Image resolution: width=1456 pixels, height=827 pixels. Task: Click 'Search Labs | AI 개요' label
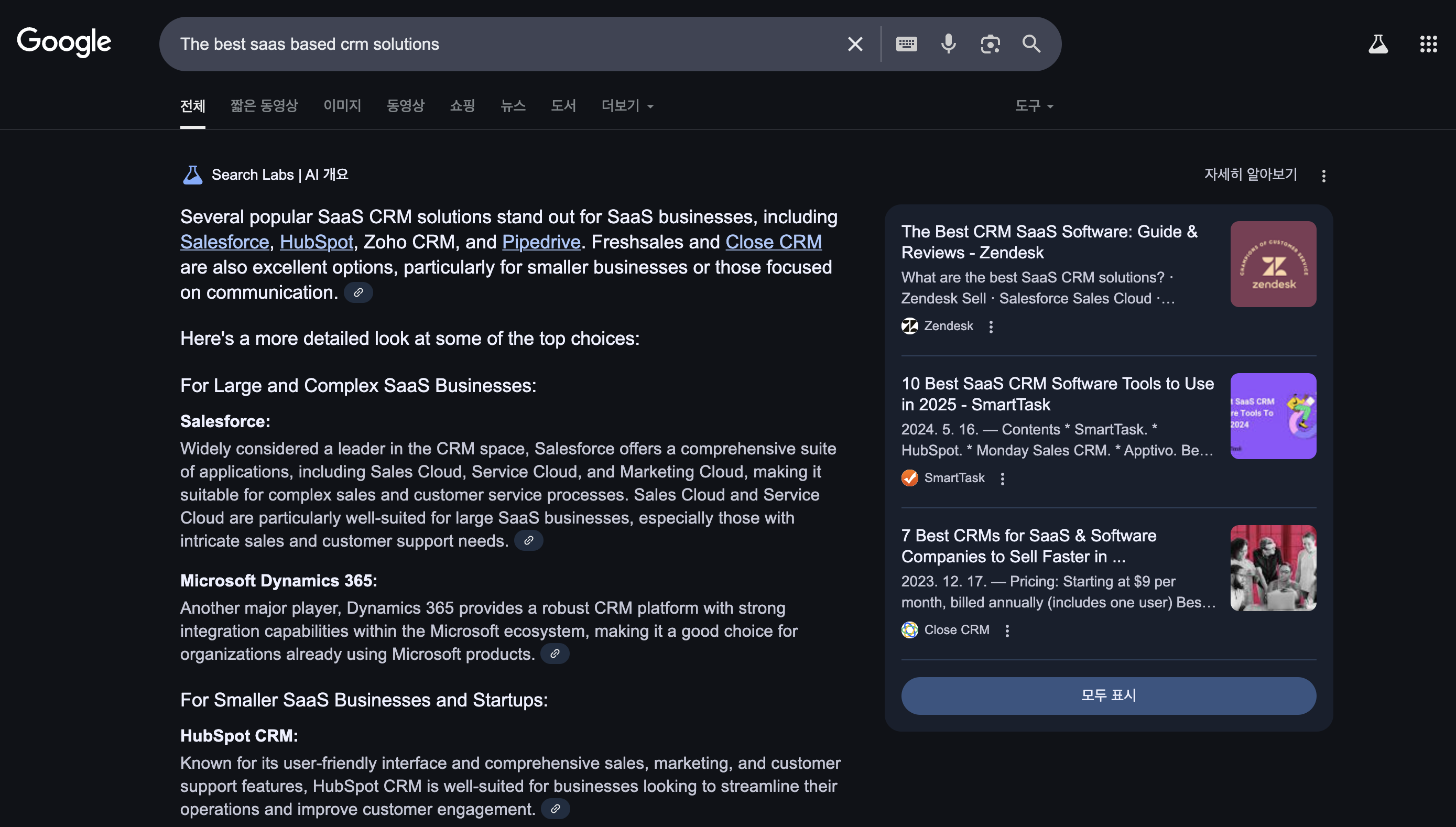click(x=280, y=175)
